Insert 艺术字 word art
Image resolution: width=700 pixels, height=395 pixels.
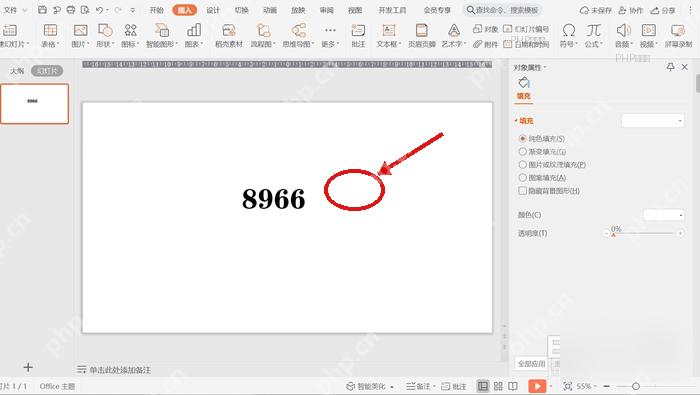[454, 36]
